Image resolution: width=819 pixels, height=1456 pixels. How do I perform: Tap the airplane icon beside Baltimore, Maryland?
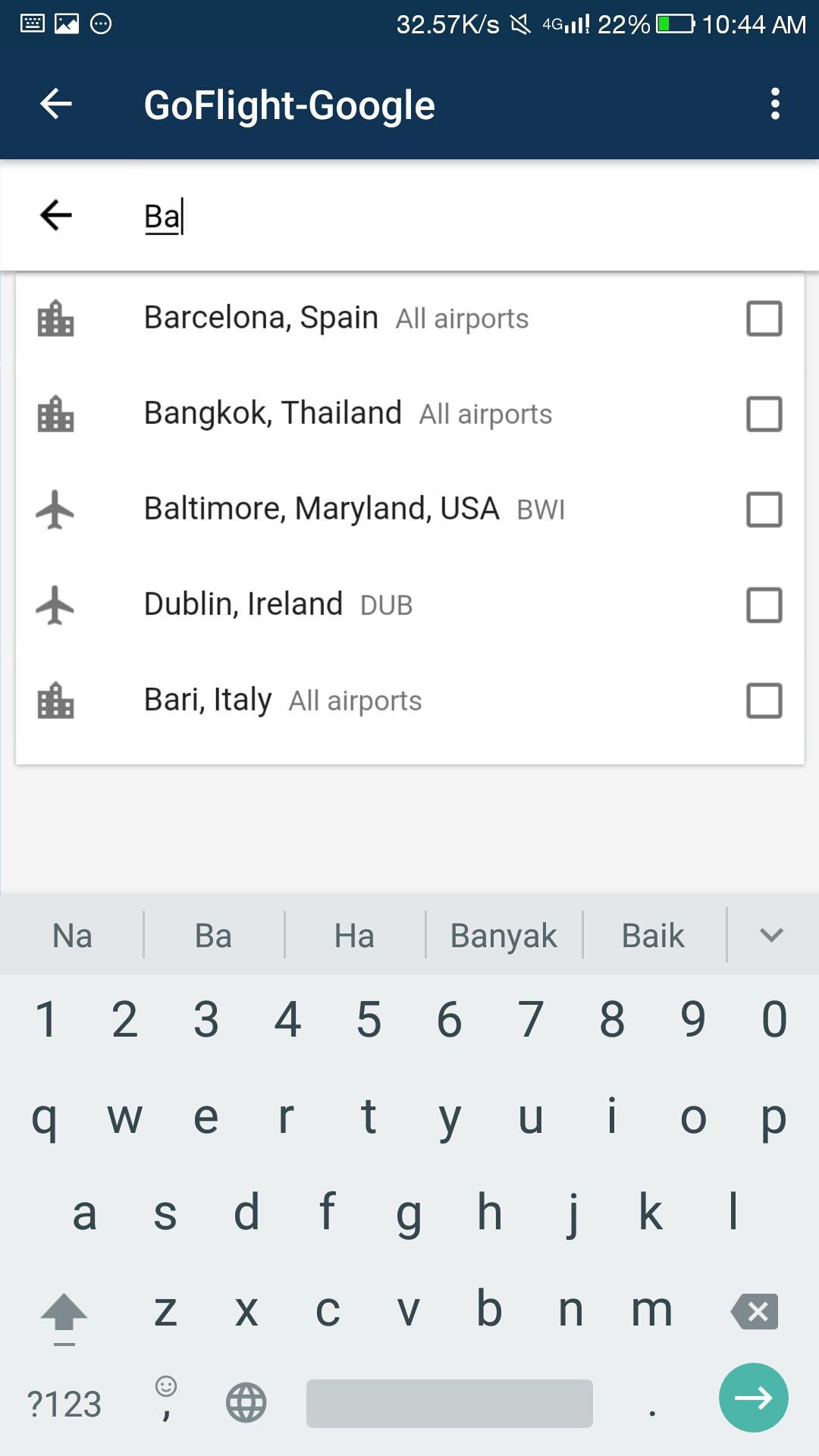(55, 510)
